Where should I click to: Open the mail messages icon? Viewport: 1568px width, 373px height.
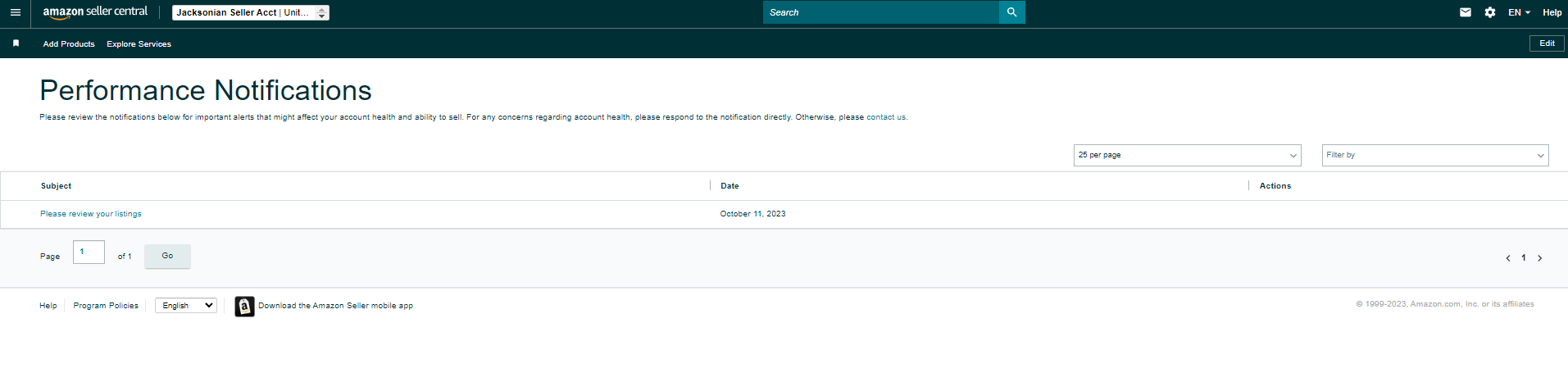1466,12
